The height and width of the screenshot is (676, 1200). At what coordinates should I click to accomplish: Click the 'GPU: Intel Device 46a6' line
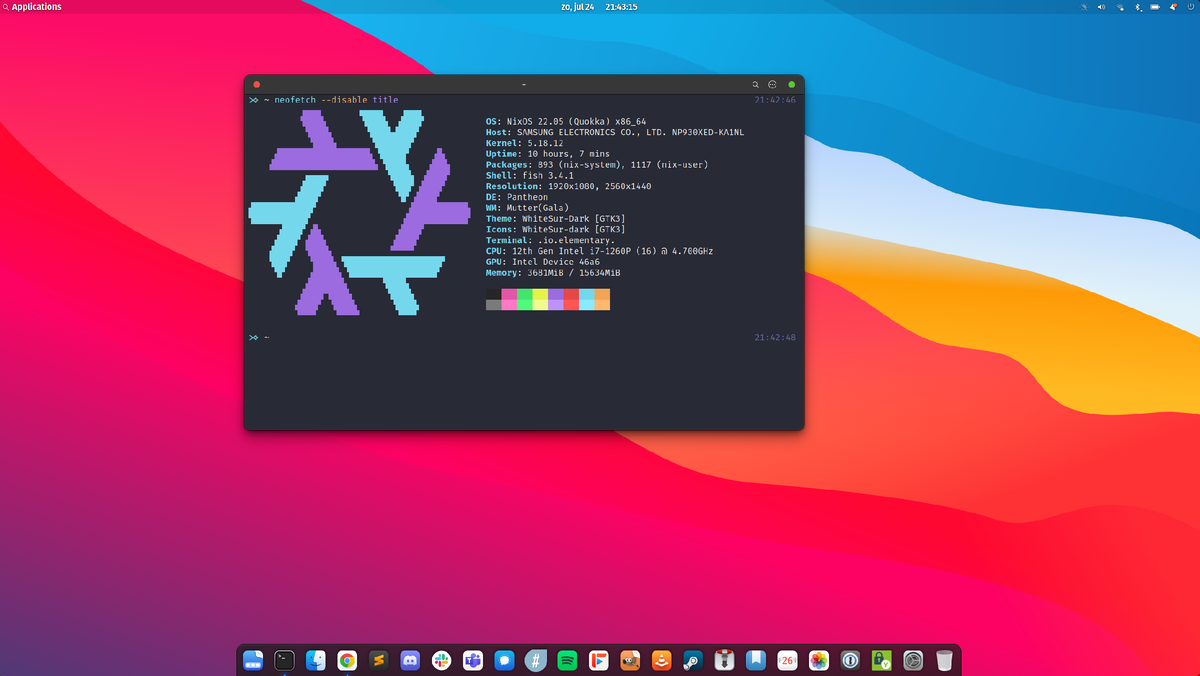(x=543, y=262)
